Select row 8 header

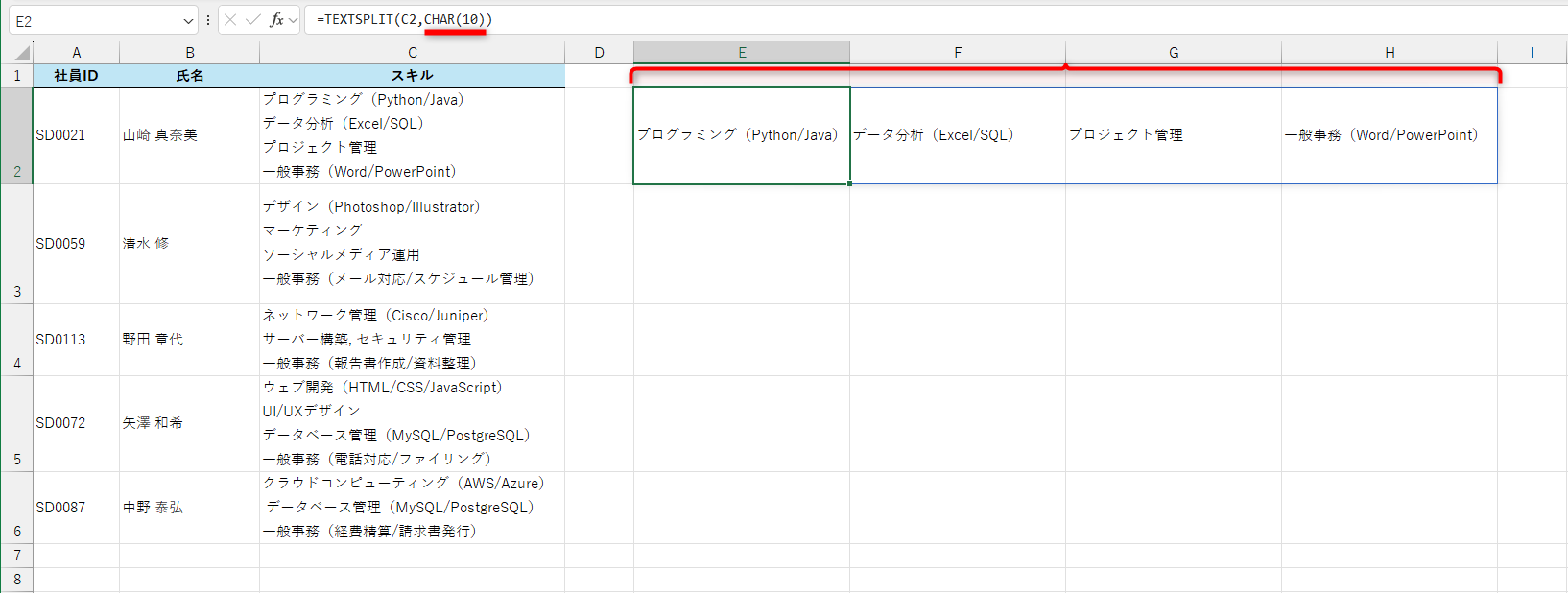[x=17, y=580]
